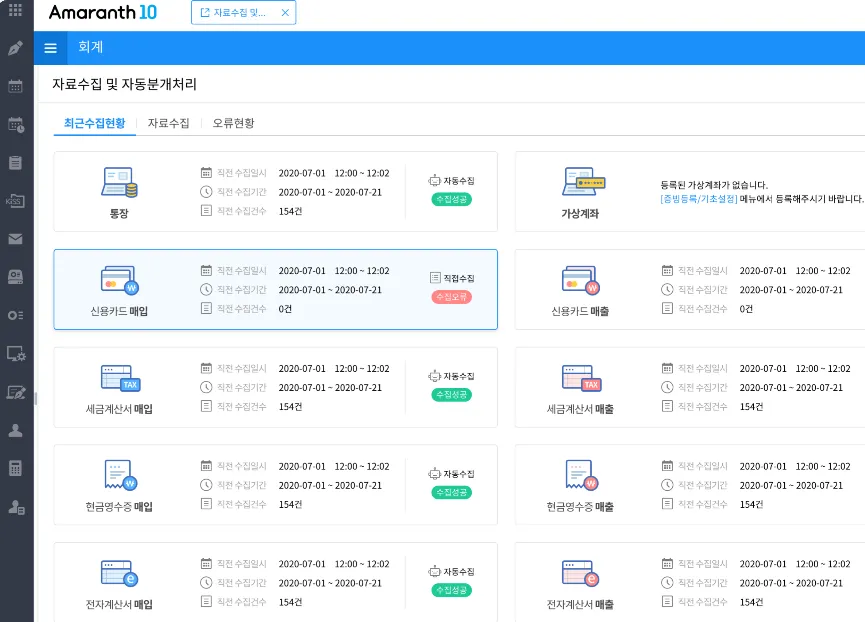This screenshot has height=622, width=865.
Task: Open the monitor with gear sidebar icon
Action: click(15, 353)
